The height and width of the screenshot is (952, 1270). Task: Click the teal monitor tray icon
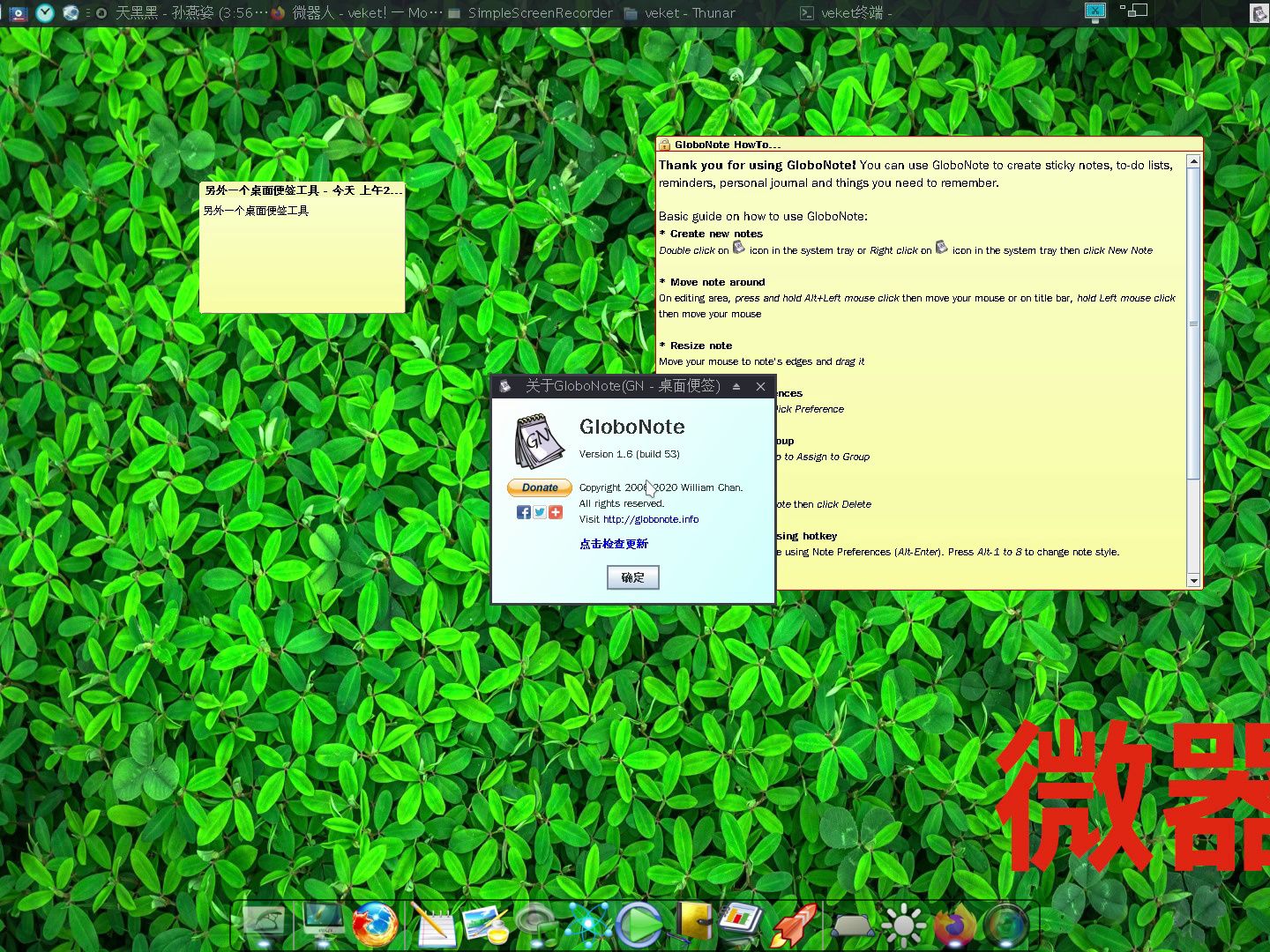(1095, 11)
